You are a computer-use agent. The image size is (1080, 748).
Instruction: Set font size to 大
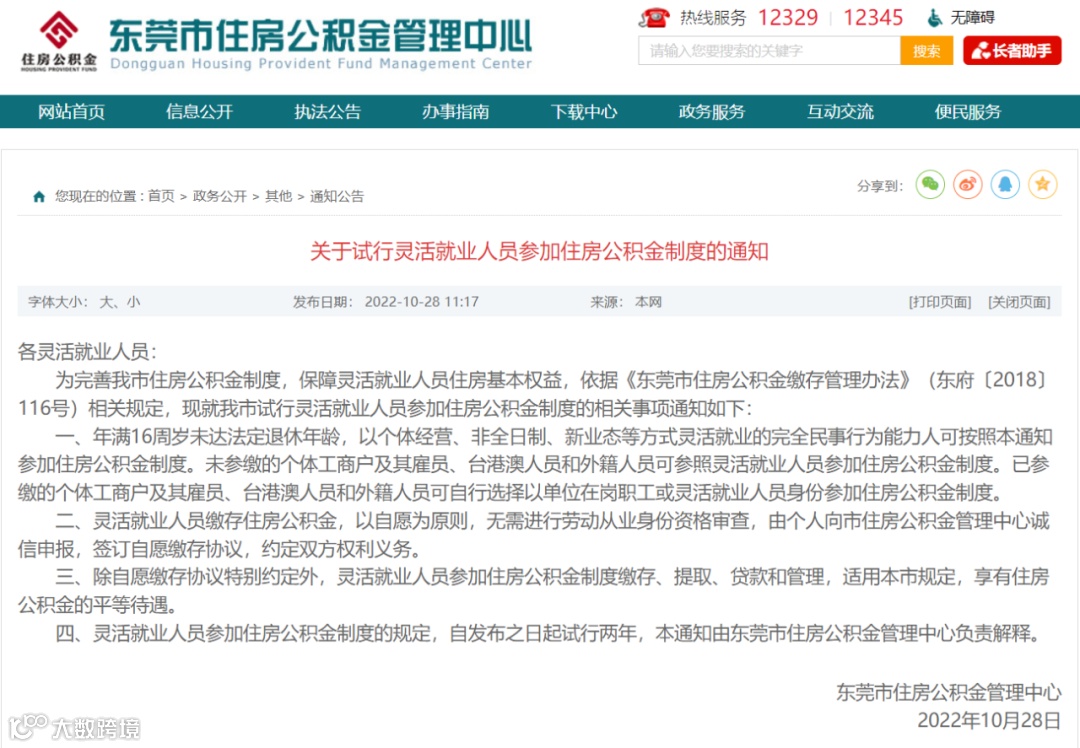106,302
